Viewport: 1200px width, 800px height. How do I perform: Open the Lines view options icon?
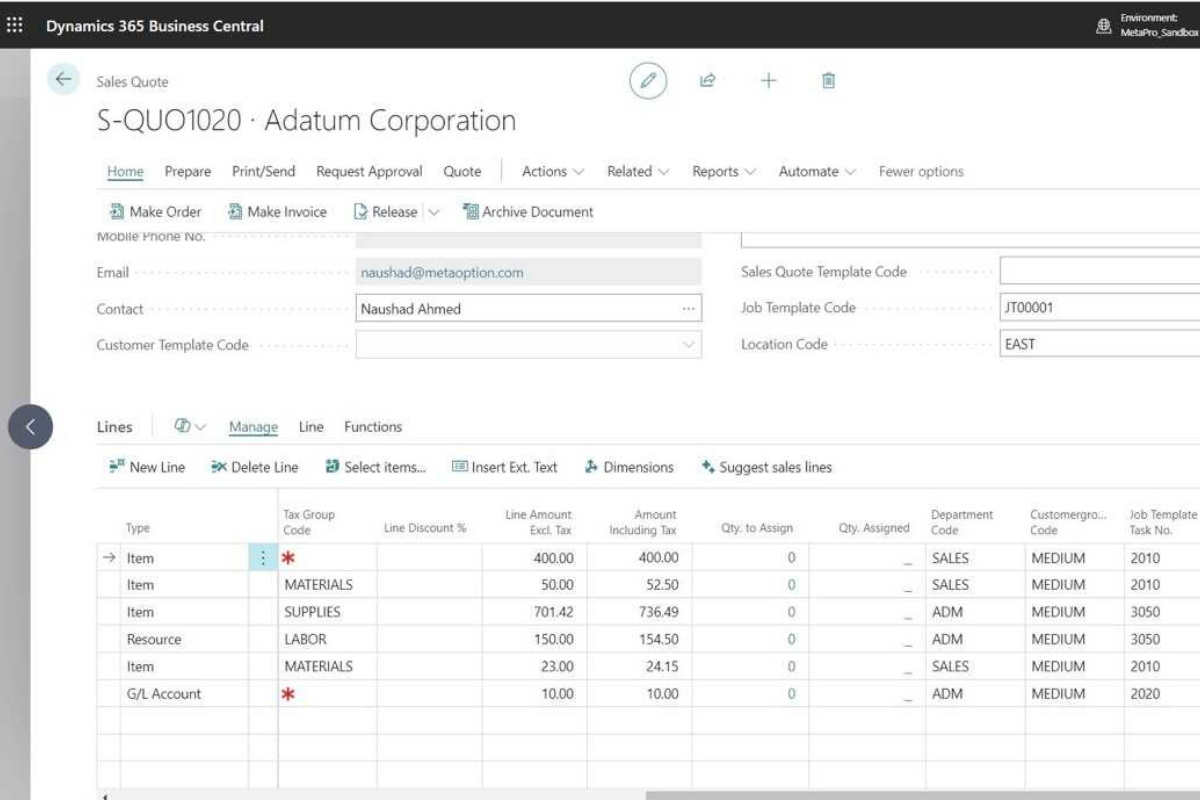[189, 427]
